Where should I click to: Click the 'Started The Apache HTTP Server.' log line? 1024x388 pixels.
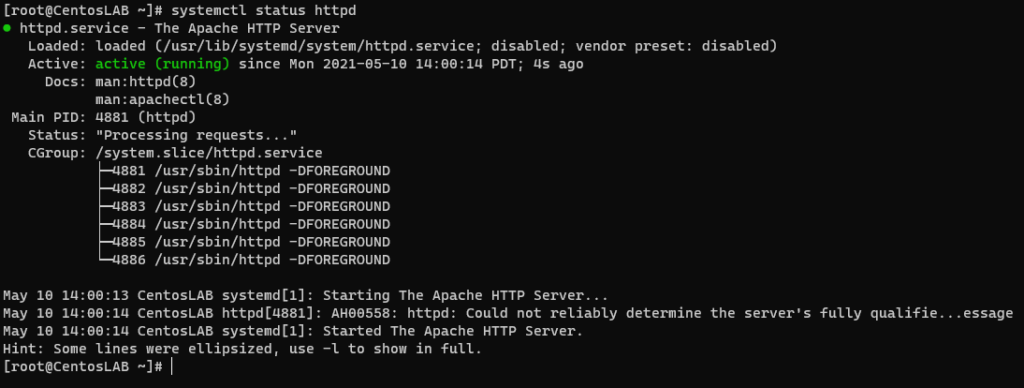tap(293, 331)
